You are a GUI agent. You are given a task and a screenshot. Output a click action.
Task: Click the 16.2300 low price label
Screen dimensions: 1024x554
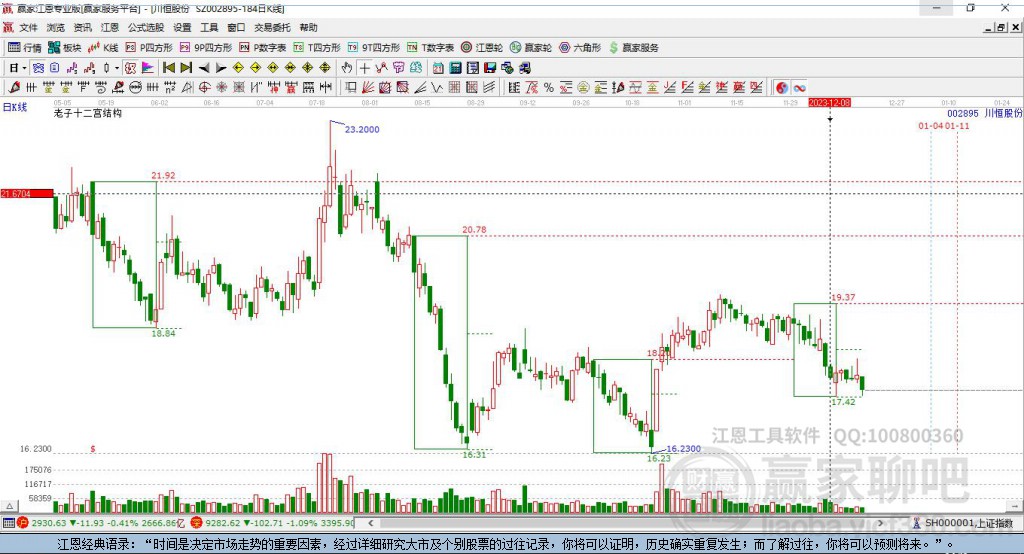click(683, 449)
